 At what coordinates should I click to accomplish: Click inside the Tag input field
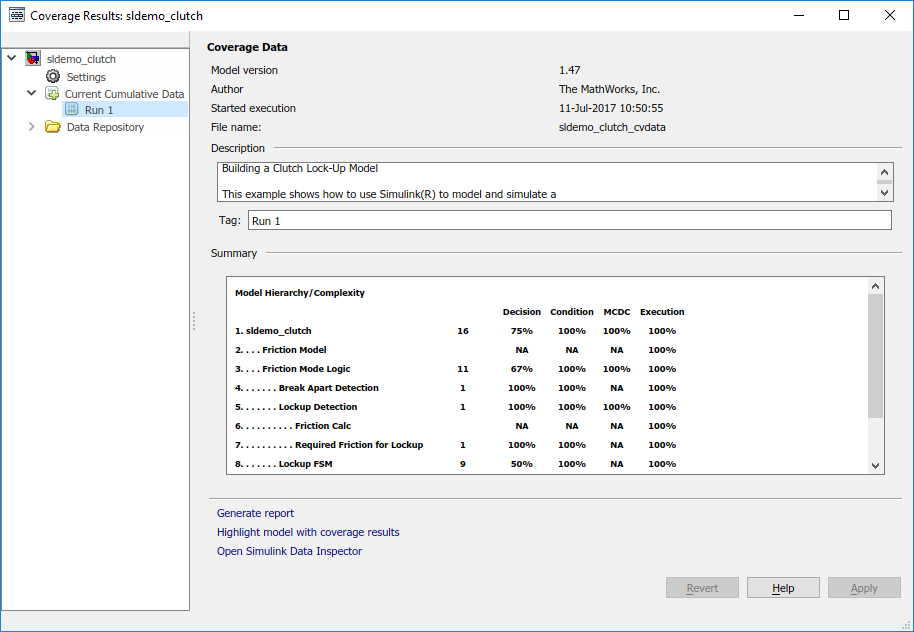tap(568, 220)
